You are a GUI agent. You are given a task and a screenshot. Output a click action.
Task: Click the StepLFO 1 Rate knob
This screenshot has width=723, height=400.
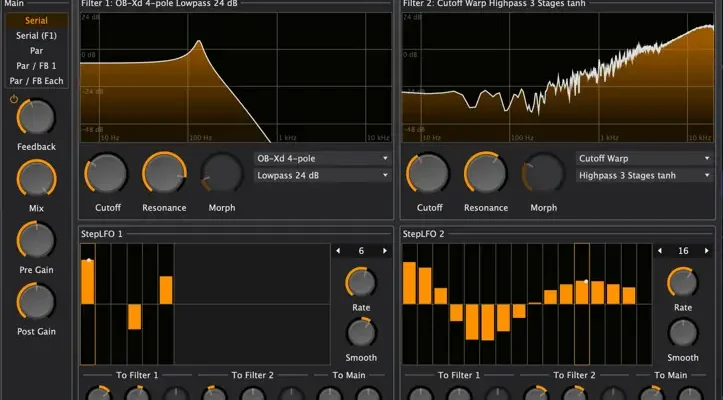pyautogui.click(x=361, y=281)
